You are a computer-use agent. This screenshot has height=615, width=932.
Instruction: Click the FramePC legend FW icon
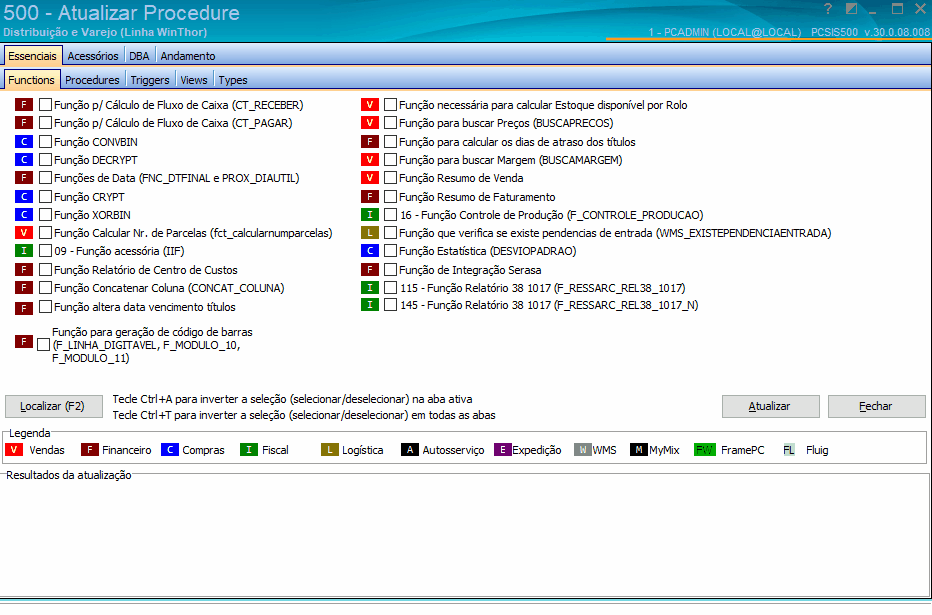tap(704, 450)
